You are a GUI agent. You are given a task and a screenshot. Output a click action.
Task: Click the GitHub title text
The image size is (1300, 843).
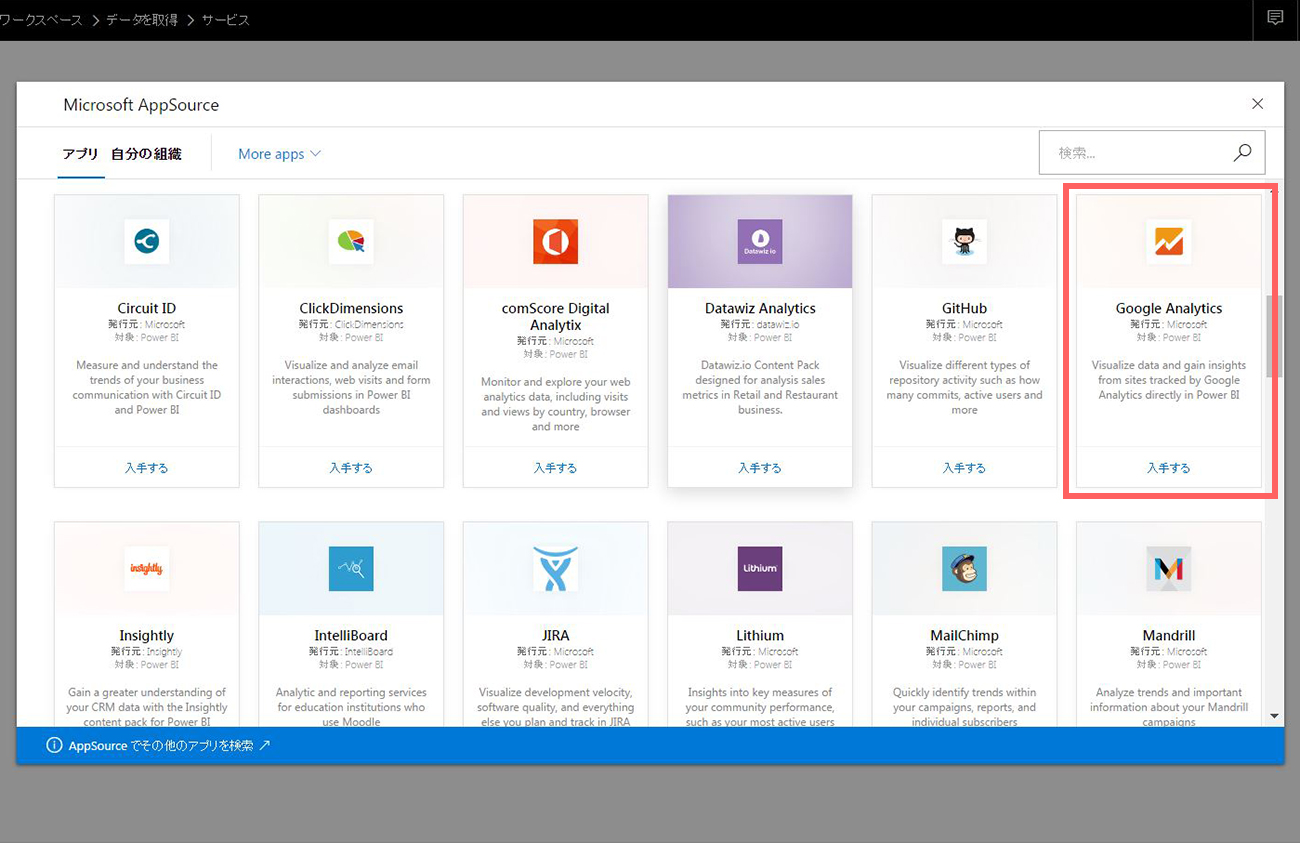coord(964,308)
